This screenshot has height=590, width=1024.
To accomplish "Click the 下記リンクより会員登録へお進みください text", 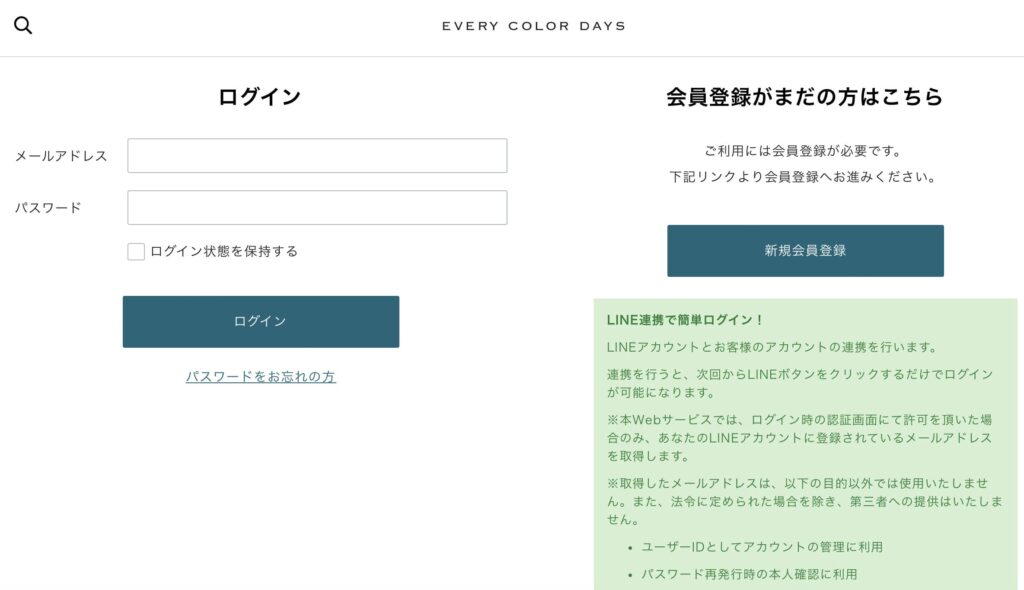I will point(805,177).
